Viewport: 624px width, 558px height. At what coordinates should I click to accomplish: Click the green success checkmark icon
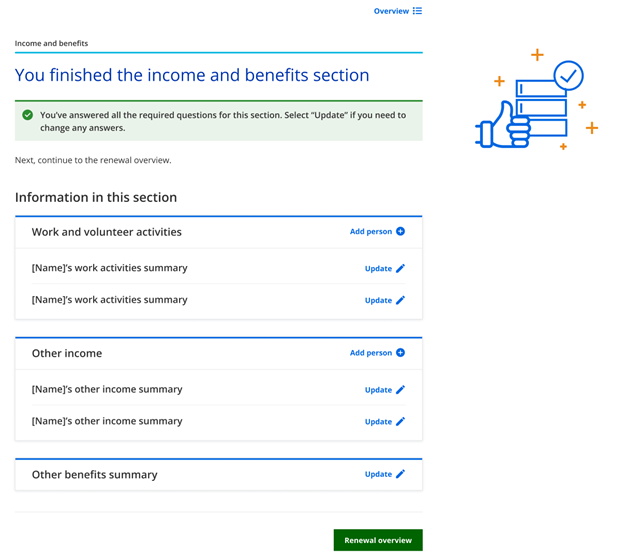click(28, 115)
